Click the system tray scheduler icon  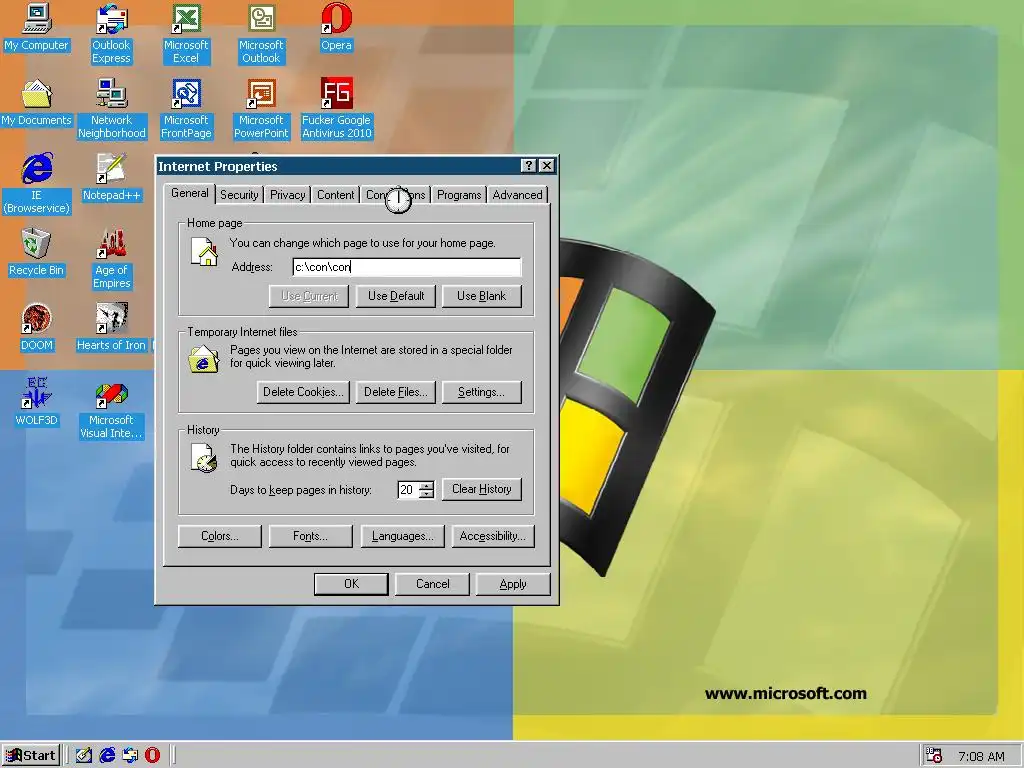tap(934, 756)
